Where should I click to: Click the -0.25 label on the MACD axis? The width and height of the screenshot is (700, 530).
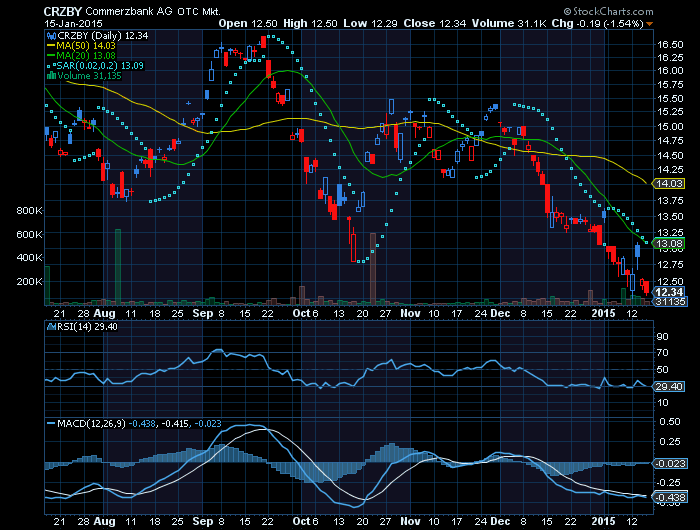[x=668, y=483]
